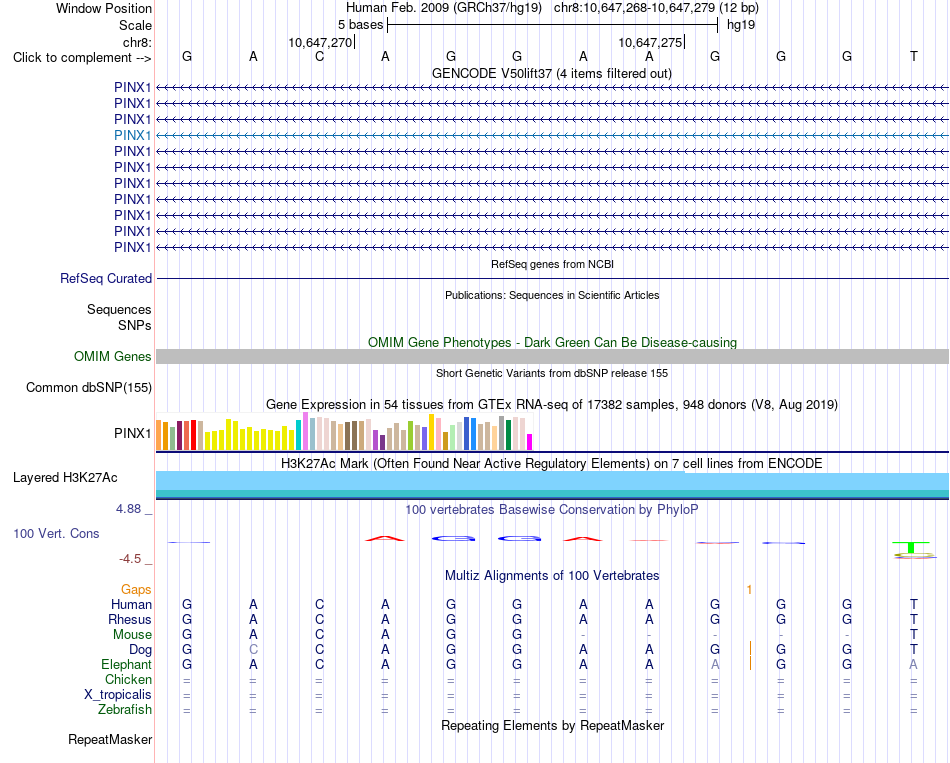Click the chr8:10,647,268-10,647,279 position text
Viewport: 950px width, 763px height.
coord(656,8)
